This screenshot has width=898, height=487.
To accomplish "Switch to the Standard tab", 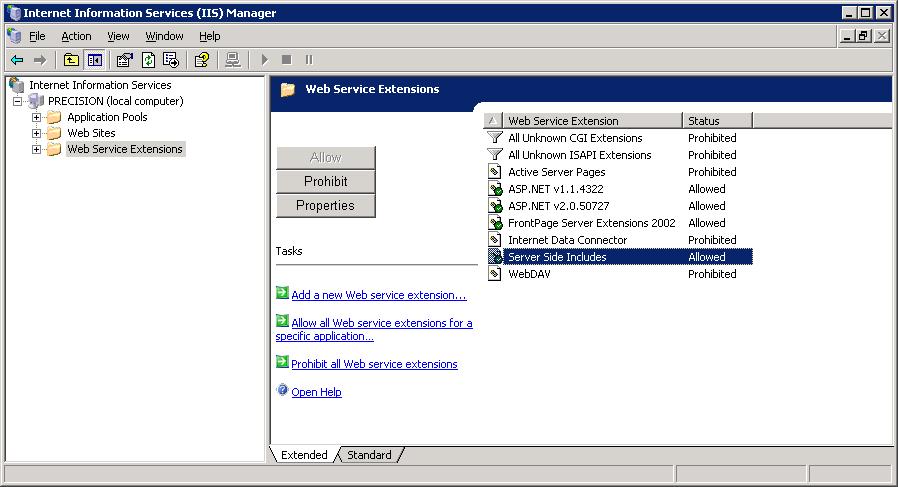I will tap(369, 455).
